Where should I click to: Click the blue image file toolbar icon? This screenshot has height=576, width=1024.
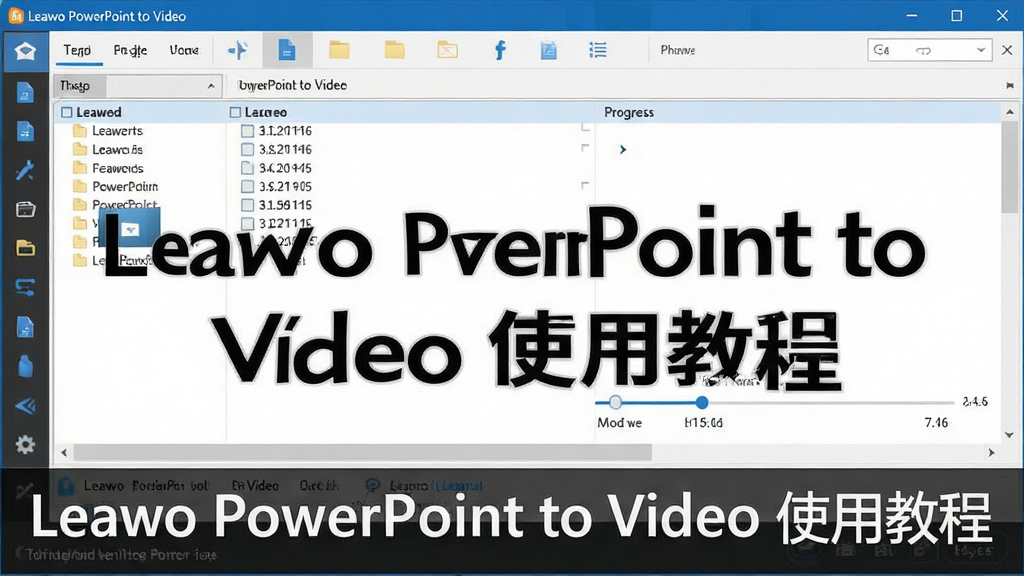coord(549,50)
